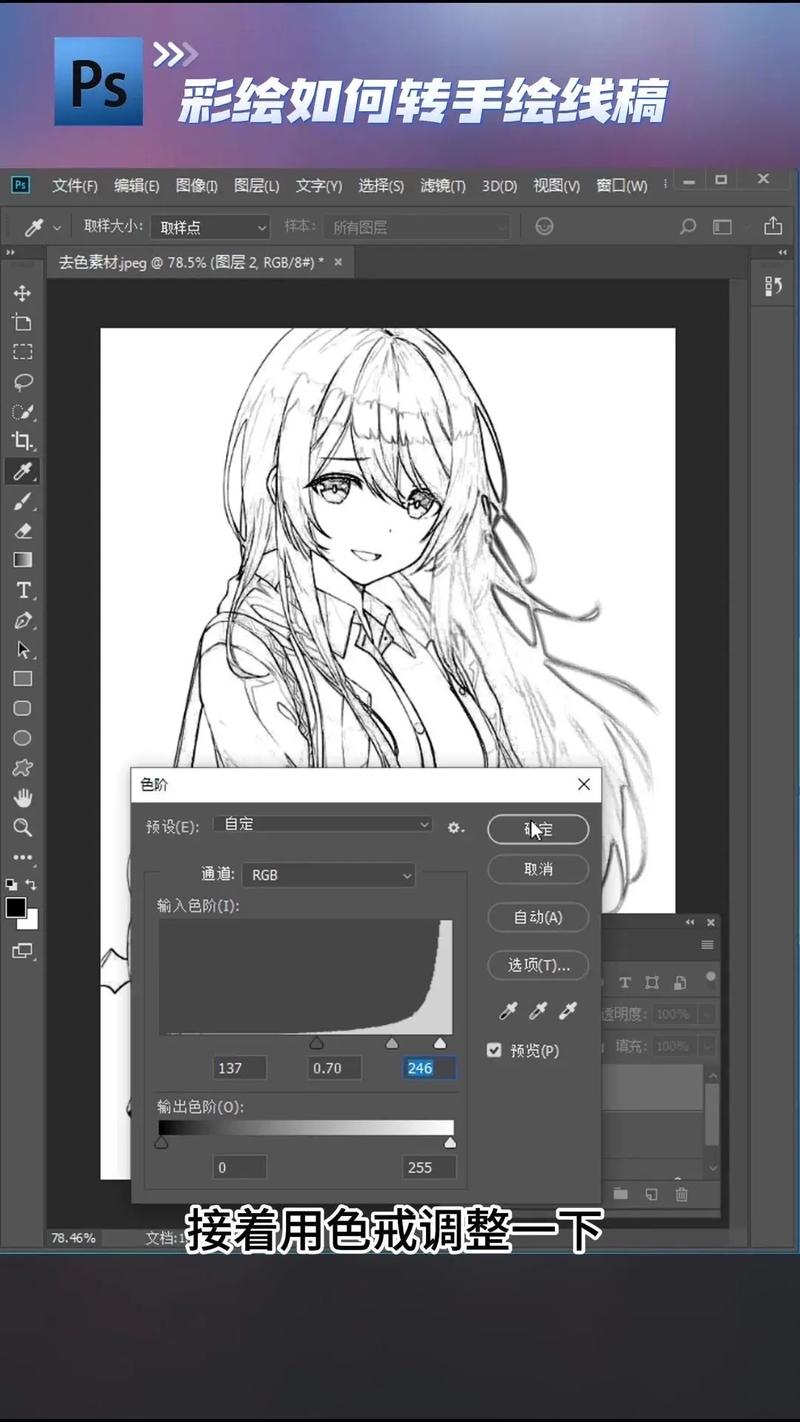Toggle screen mode at toolbox bottom
The width and height of the screenshot is (800, 1422).
coord(22,951)
